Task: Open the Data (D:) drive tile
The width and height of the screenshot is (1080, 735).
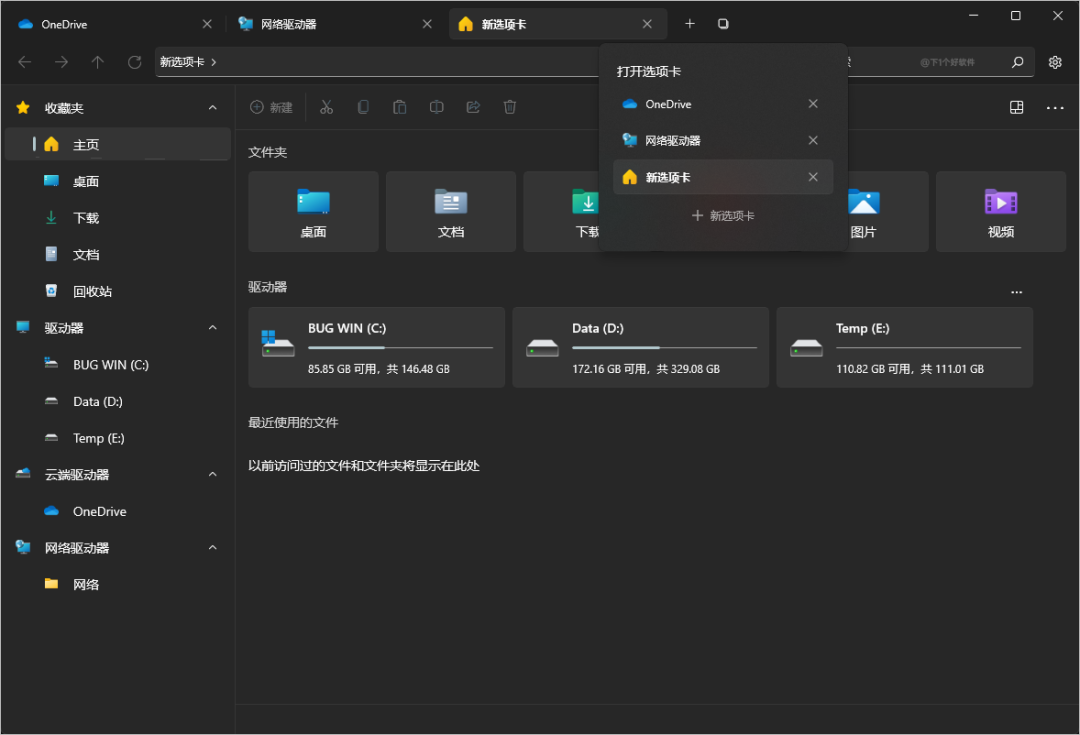Action: [640, 347]
